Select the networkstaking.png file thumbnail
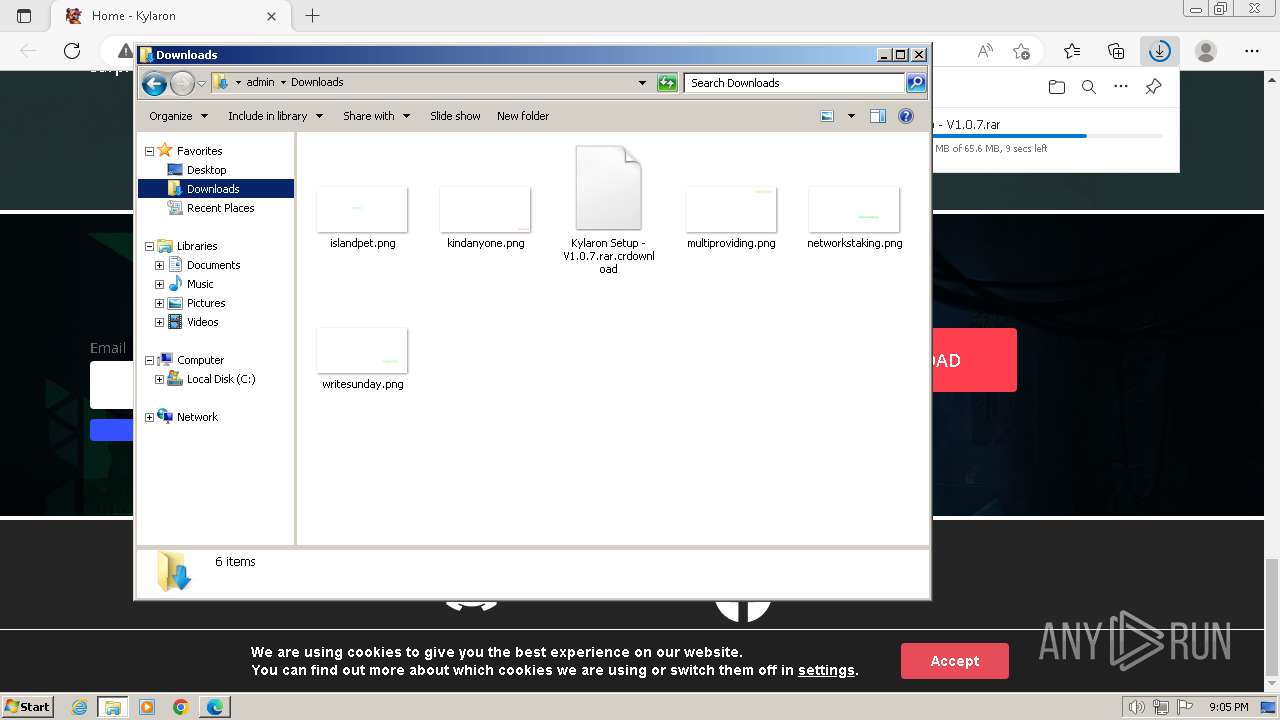1280x720 pixels. [x=854, y=210]
